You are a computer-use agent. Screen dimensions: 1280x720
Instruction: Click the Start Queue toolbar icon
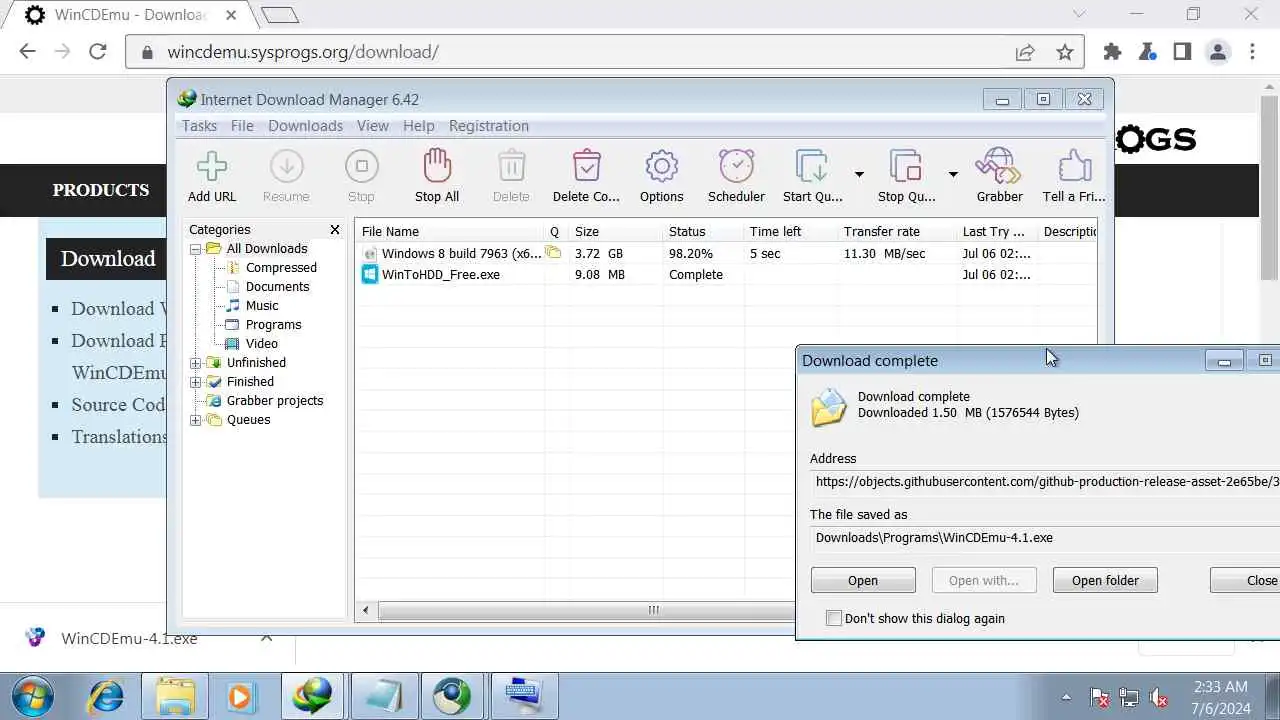tap(812, 167)
